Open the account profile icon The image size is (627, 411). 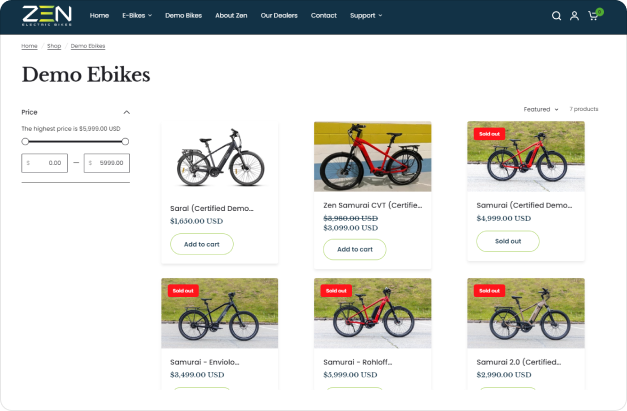point(574,16)
